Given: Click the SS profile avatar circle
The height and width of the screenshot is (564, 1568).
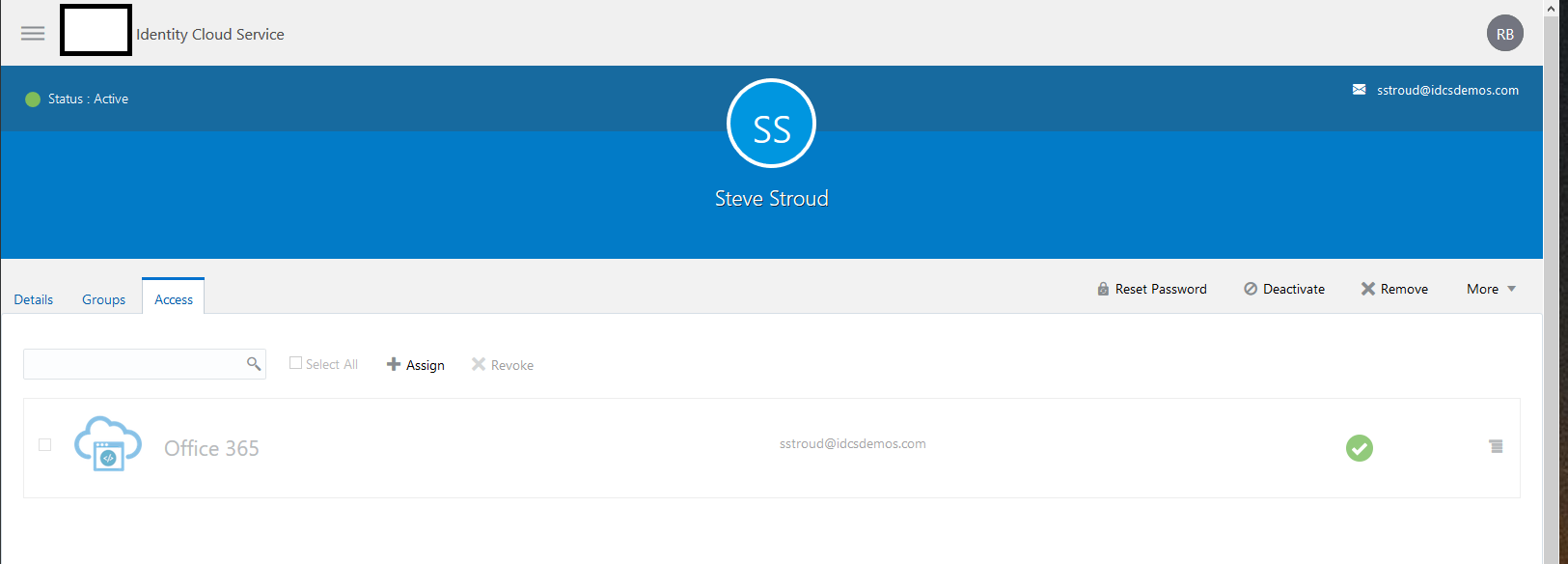Looking at the screenshot, I should click(771, 124).
